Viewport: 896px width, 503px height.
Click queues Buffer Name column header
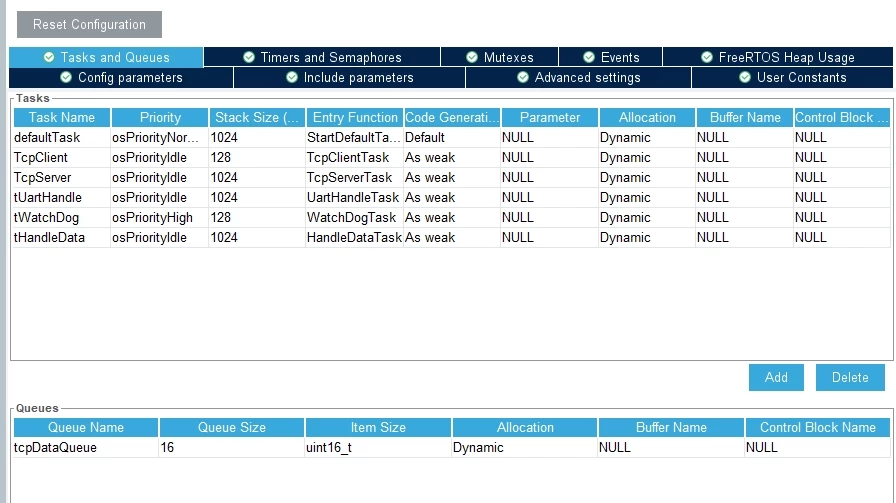click(671, 427)
